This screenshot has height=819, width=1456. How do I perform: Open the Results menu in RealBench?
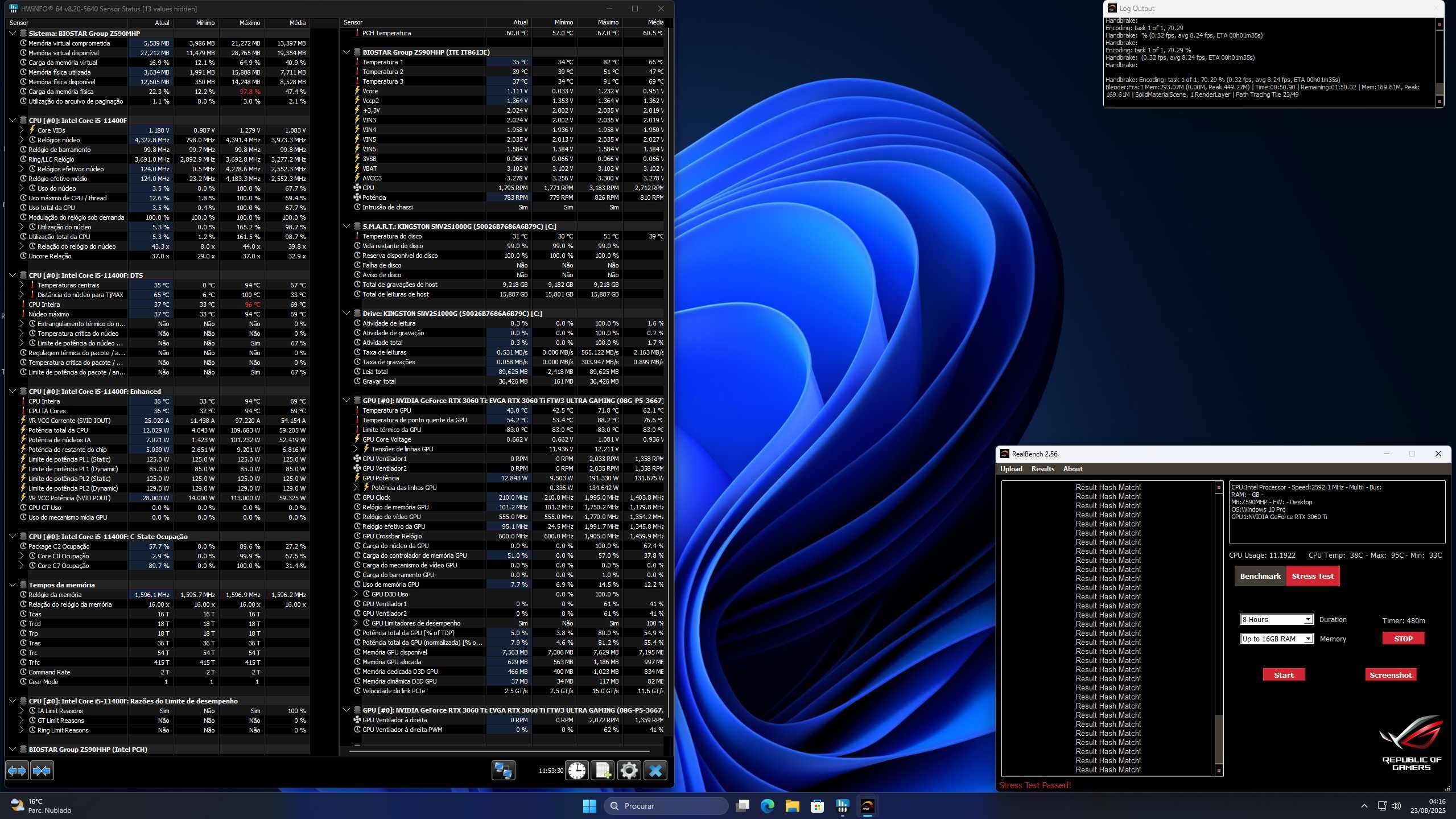click(1042, 469)
